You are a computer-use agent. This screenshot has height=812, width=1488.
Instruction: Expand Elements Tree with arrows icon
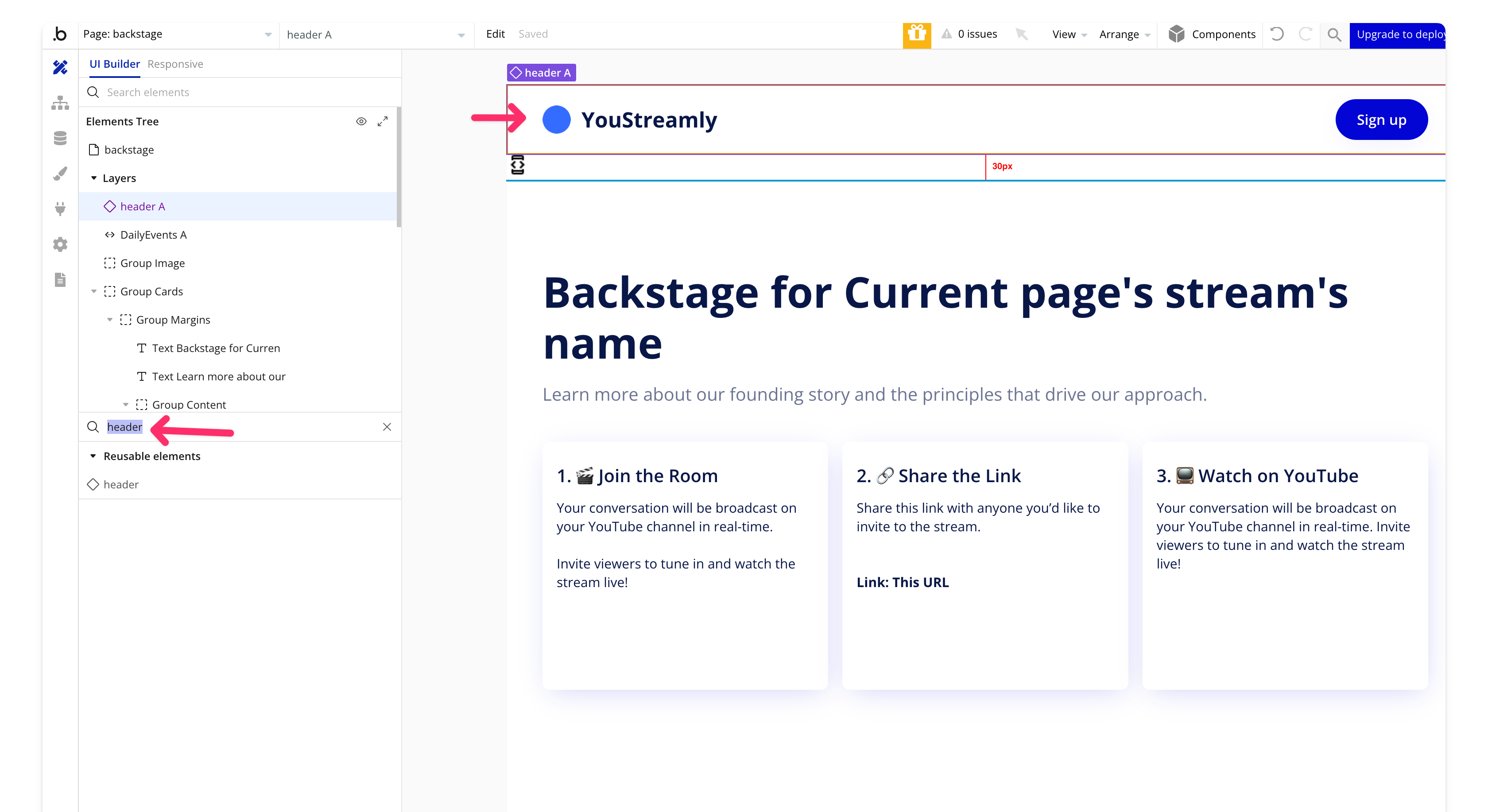tap(382, 121)
